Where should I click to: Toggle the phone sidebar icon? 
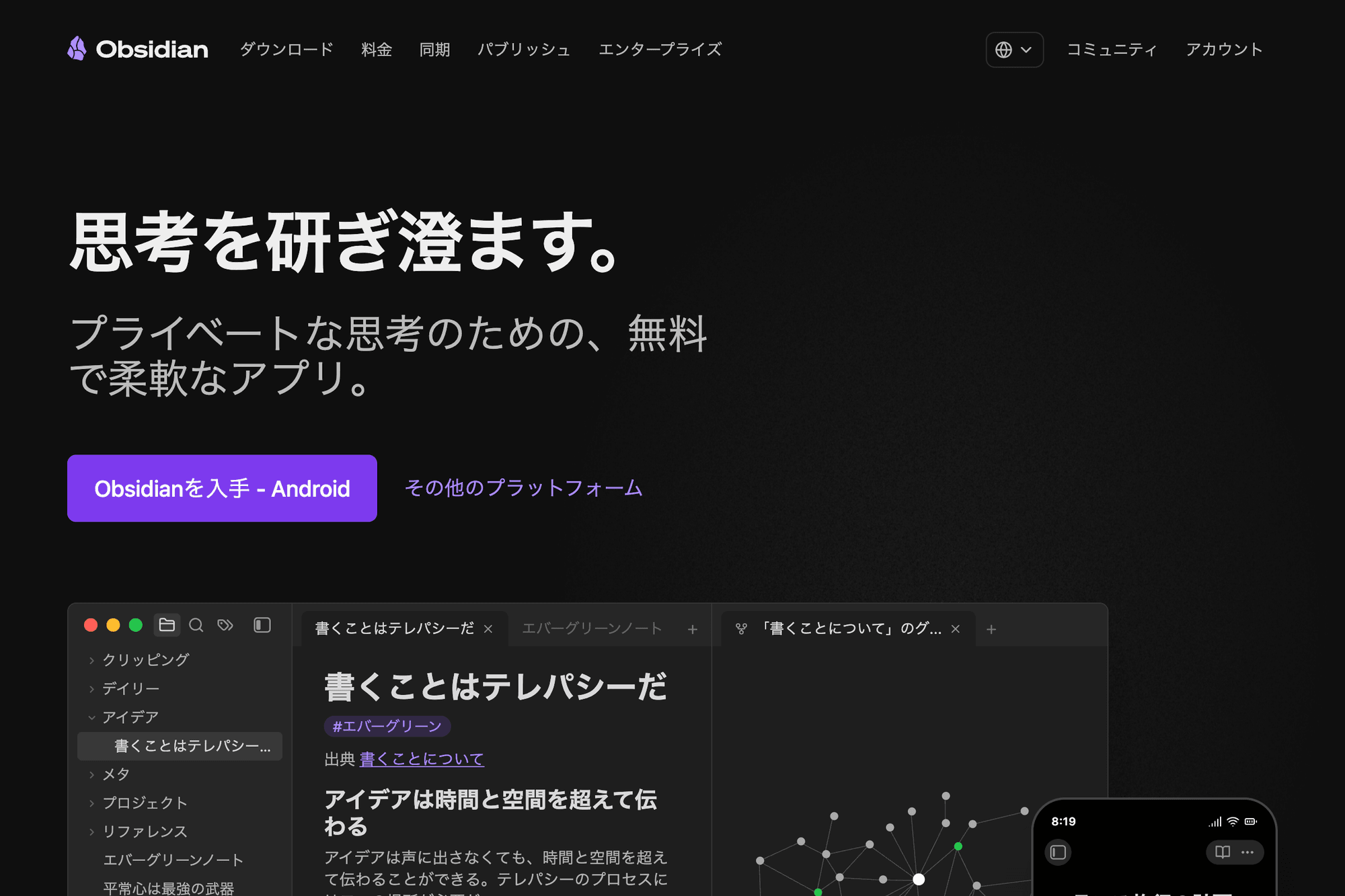click(x=1058, y=852)
